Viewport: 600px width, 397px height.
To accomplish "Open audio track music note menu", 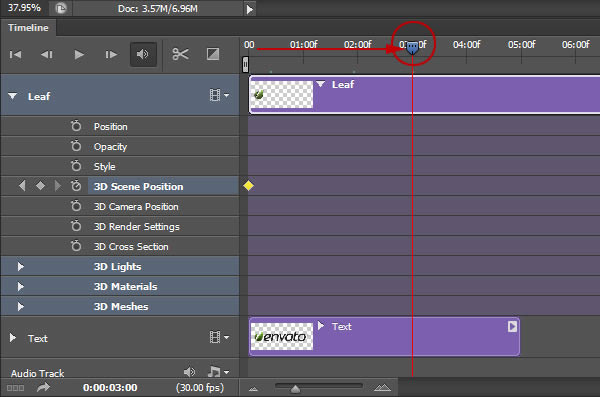I will pos(218,371).
